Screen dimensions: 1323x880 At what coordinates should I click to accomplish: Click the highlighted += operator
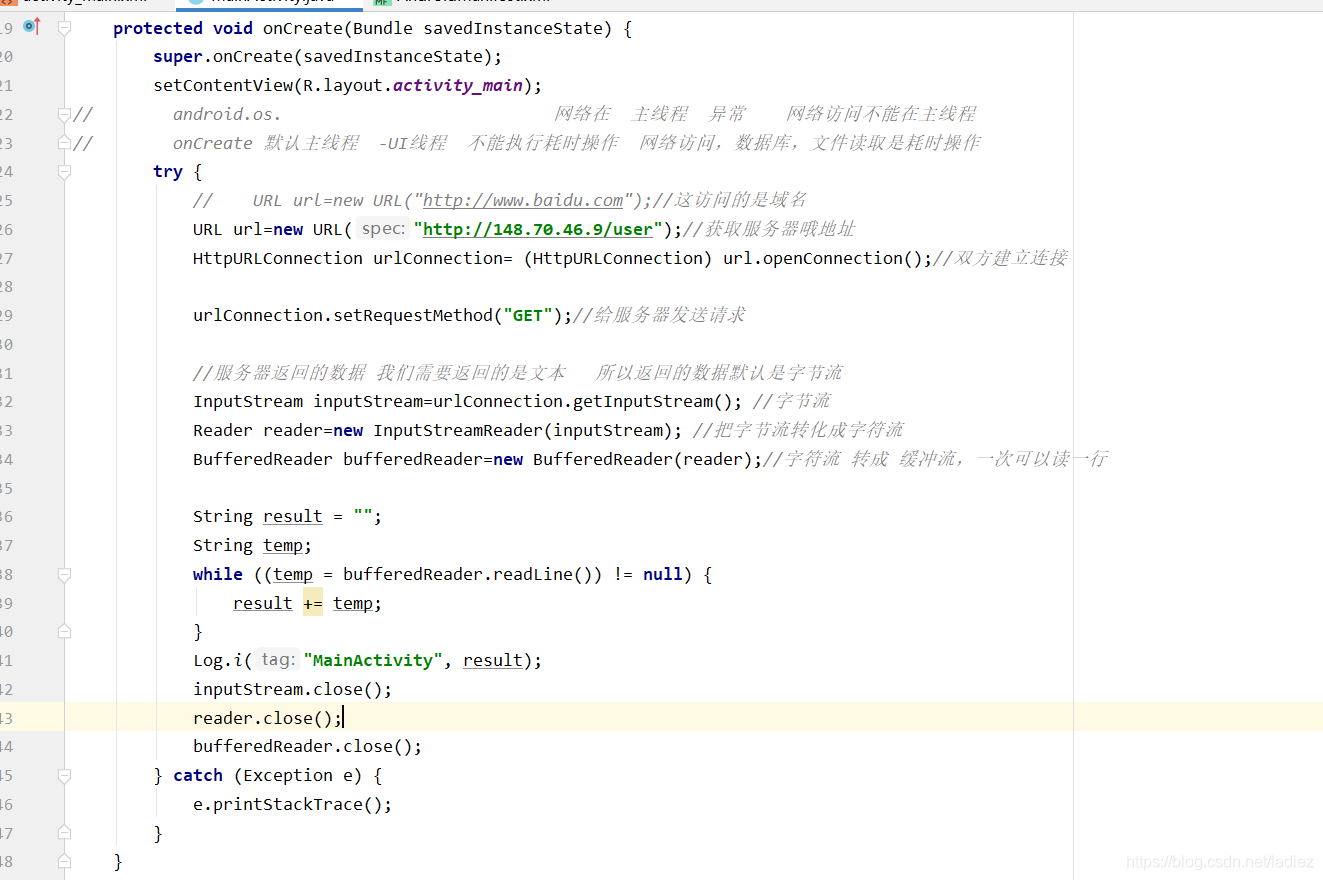pyautogui.click(x=313, y=603)
